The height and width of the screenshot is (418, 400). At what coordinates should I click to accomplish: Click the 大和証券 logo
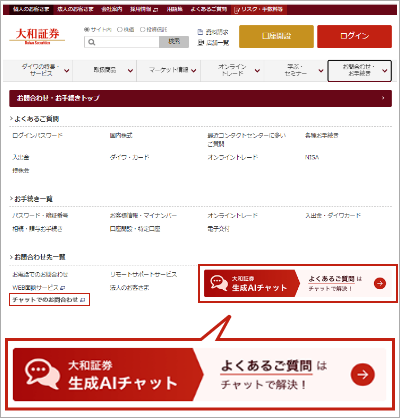37,36
